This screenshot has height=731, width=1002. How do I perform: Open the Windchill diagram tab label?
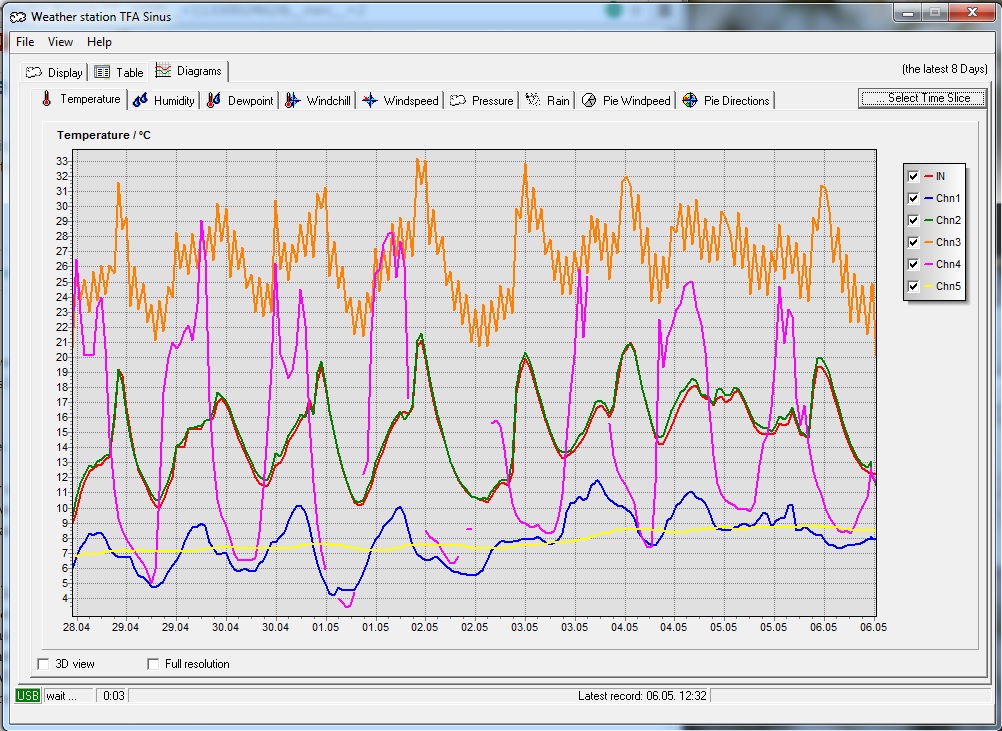(x=328, y=101)
